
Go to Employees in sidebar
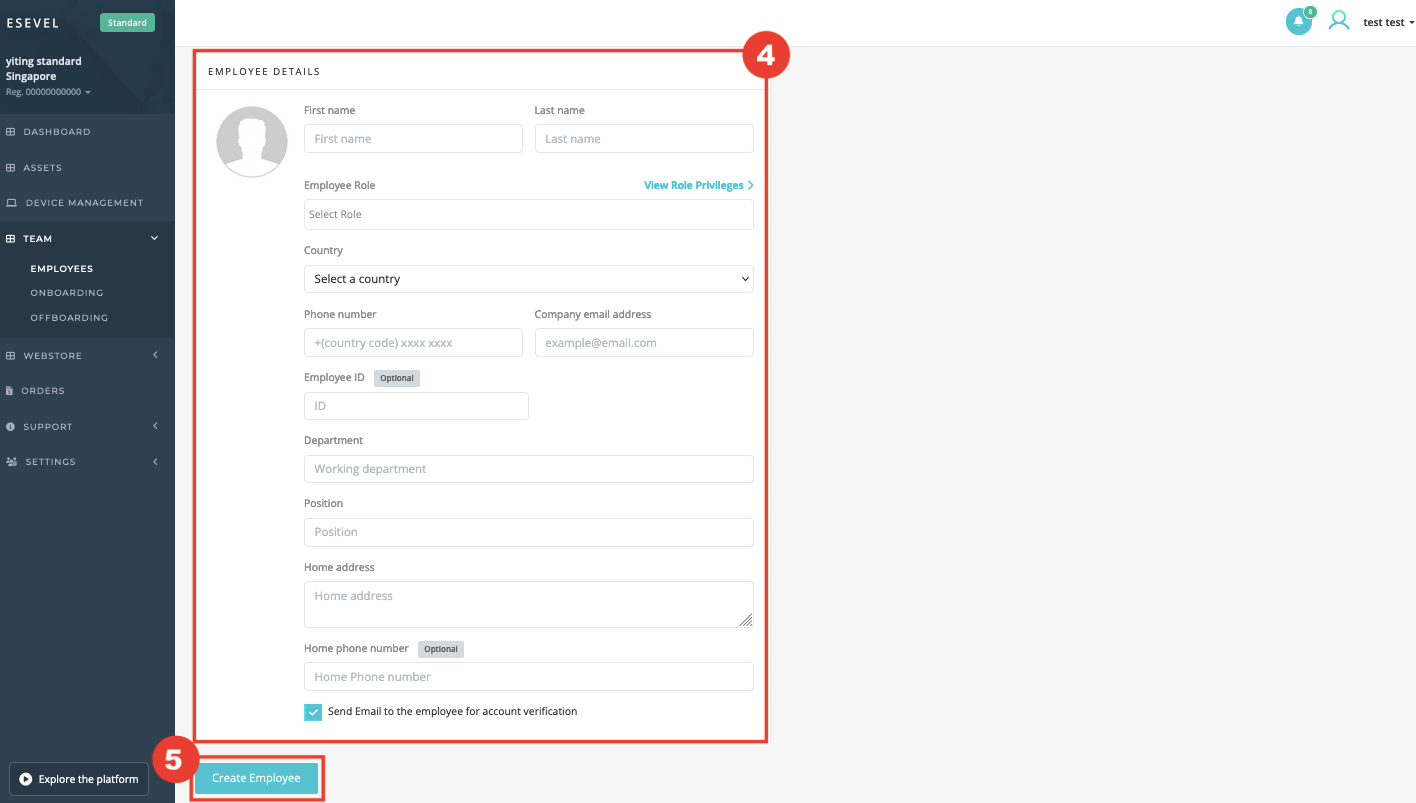pos(62,269)
